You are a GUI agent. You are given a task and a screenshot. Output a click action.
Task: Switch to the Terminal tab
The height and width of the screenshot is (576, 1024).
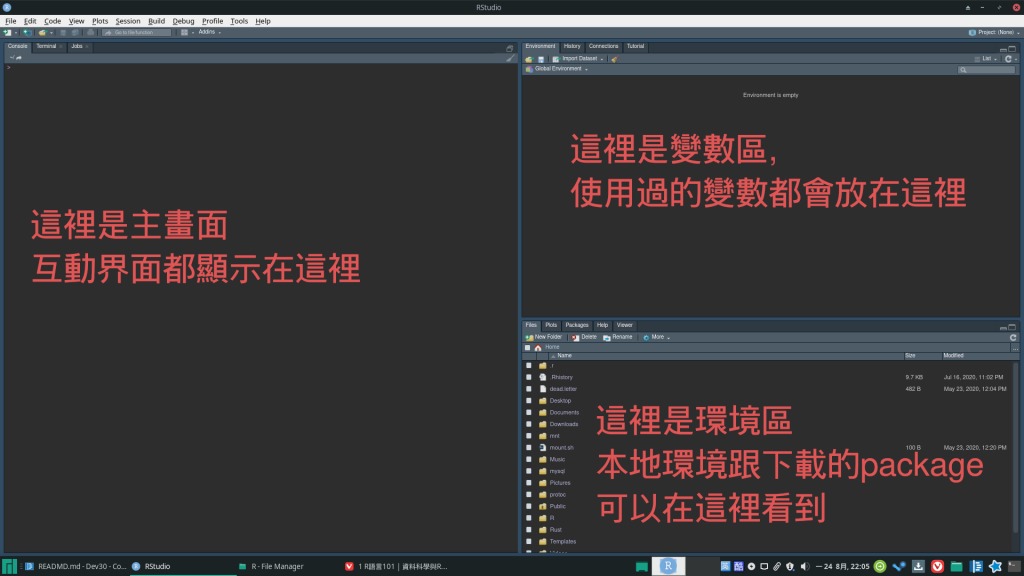click(x=46, y=46)
